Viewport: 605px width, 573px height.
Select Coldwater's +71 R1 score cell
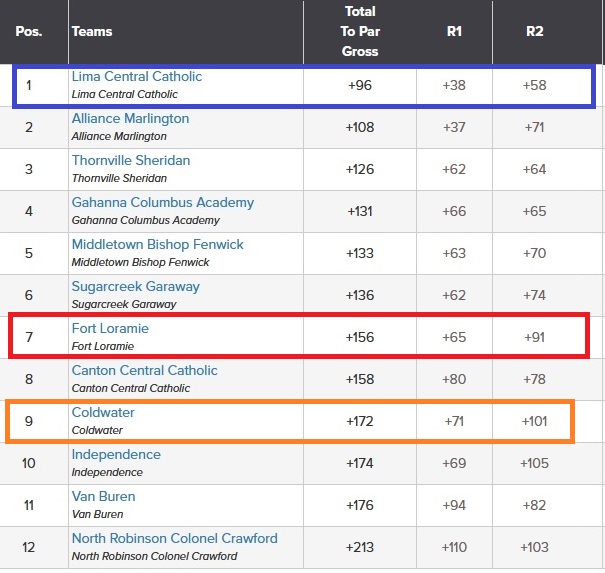(454, 422)
